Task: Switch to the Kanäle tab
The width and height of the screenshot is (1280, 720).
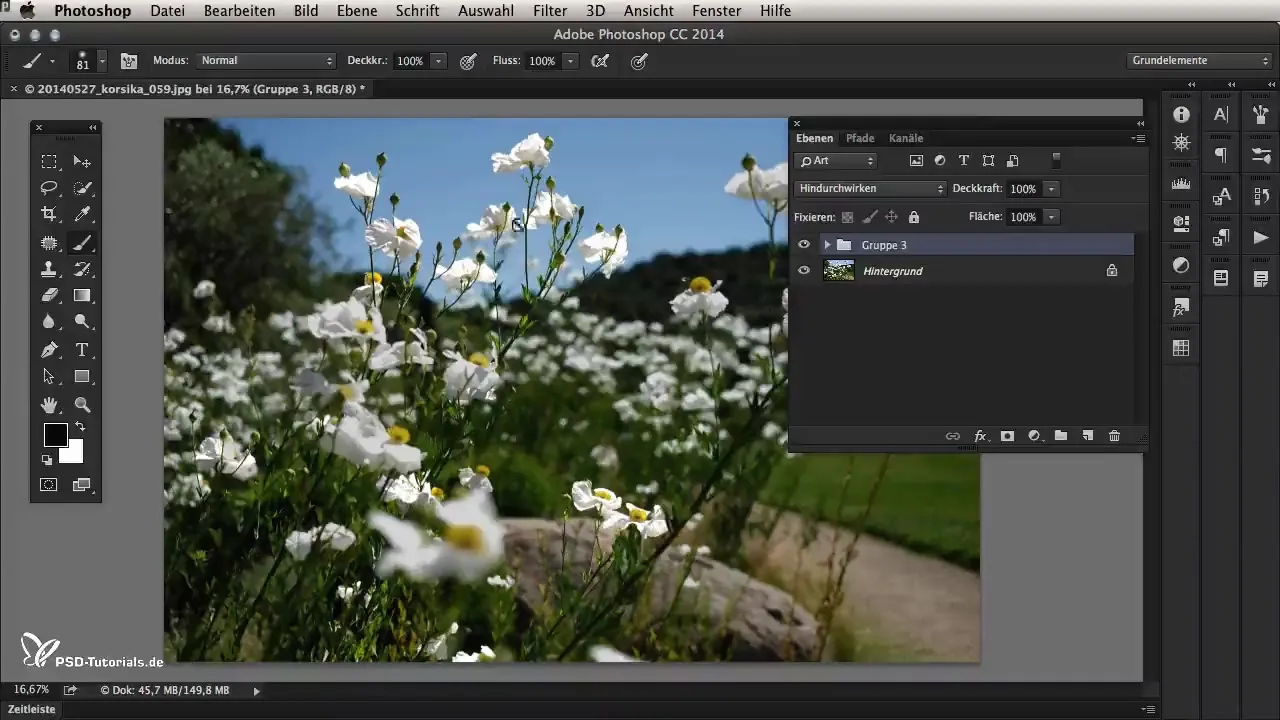Action: [906, 138]
